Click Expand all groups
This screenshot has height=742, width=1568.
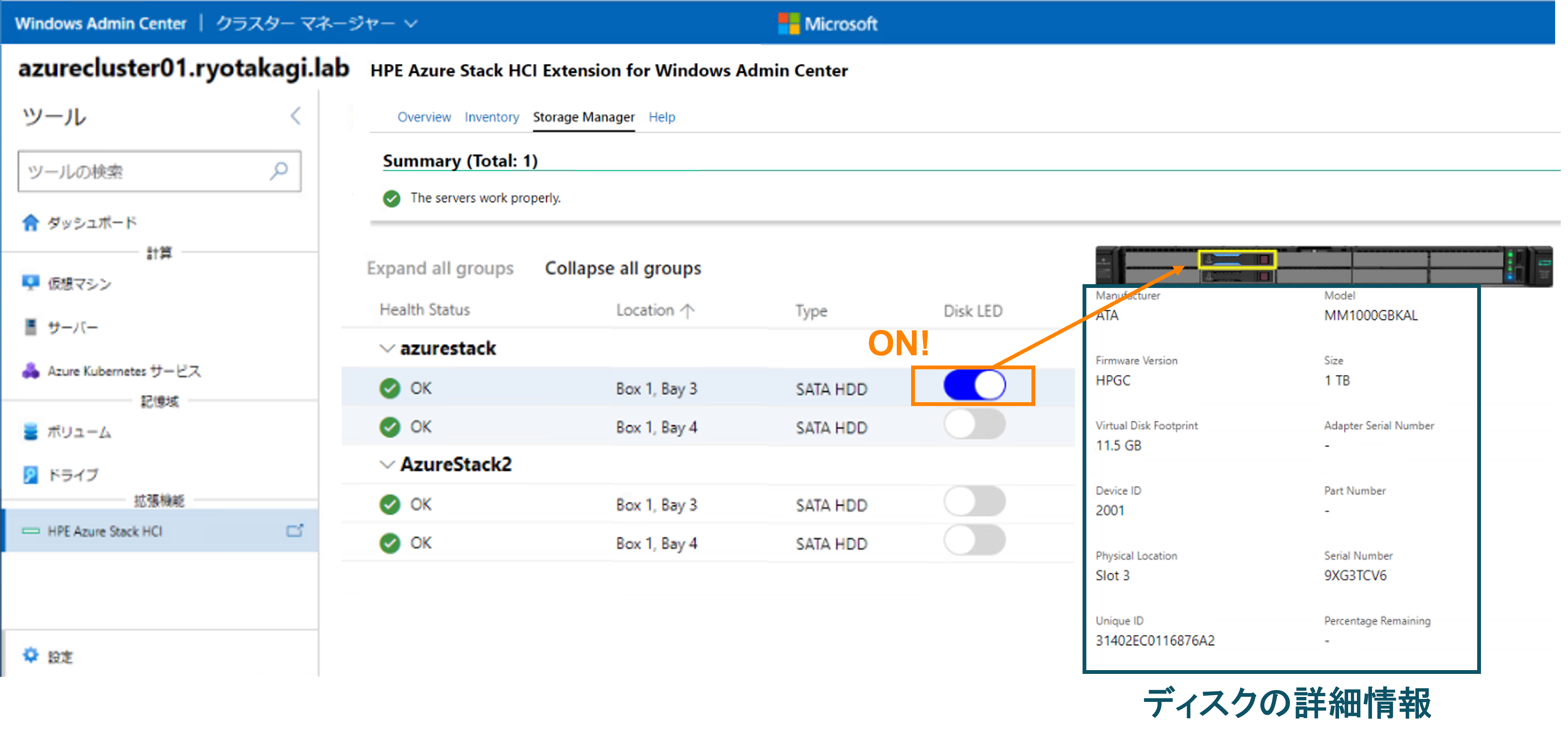tap(440, 268)
